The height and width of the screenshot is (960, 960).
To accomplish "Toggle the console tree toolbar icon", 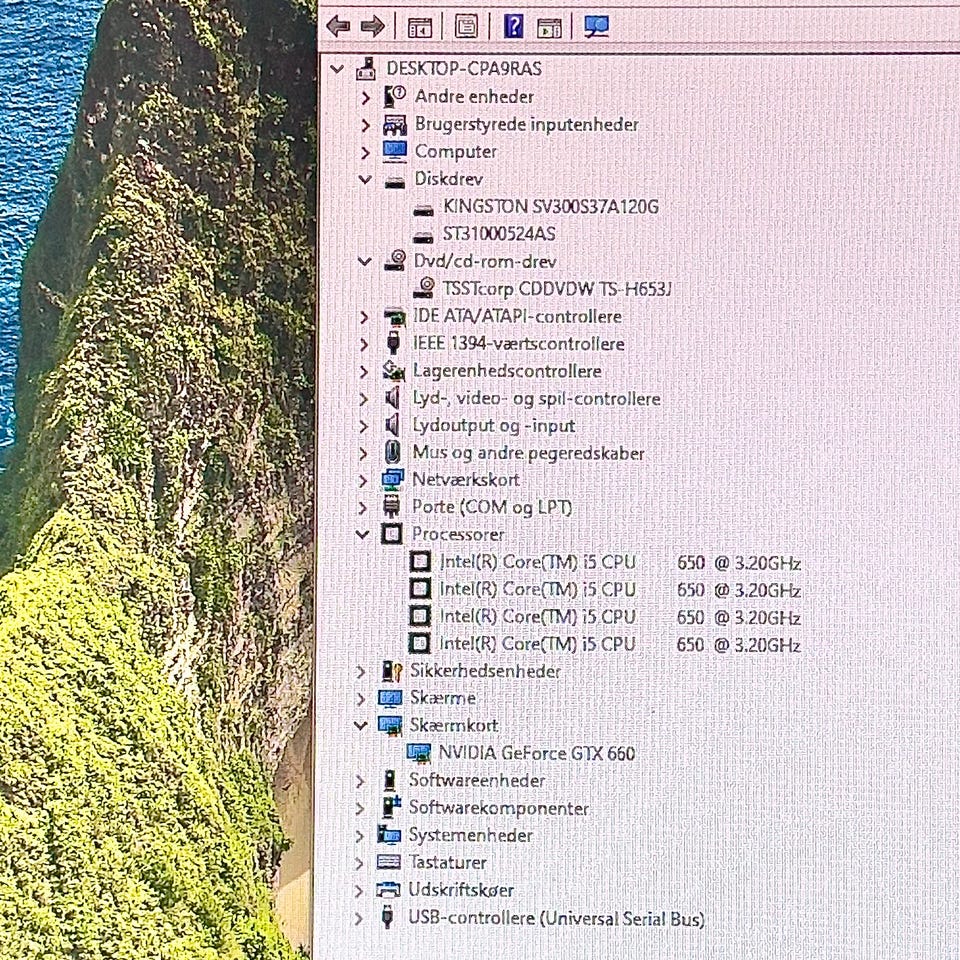I will click(420, 27).
